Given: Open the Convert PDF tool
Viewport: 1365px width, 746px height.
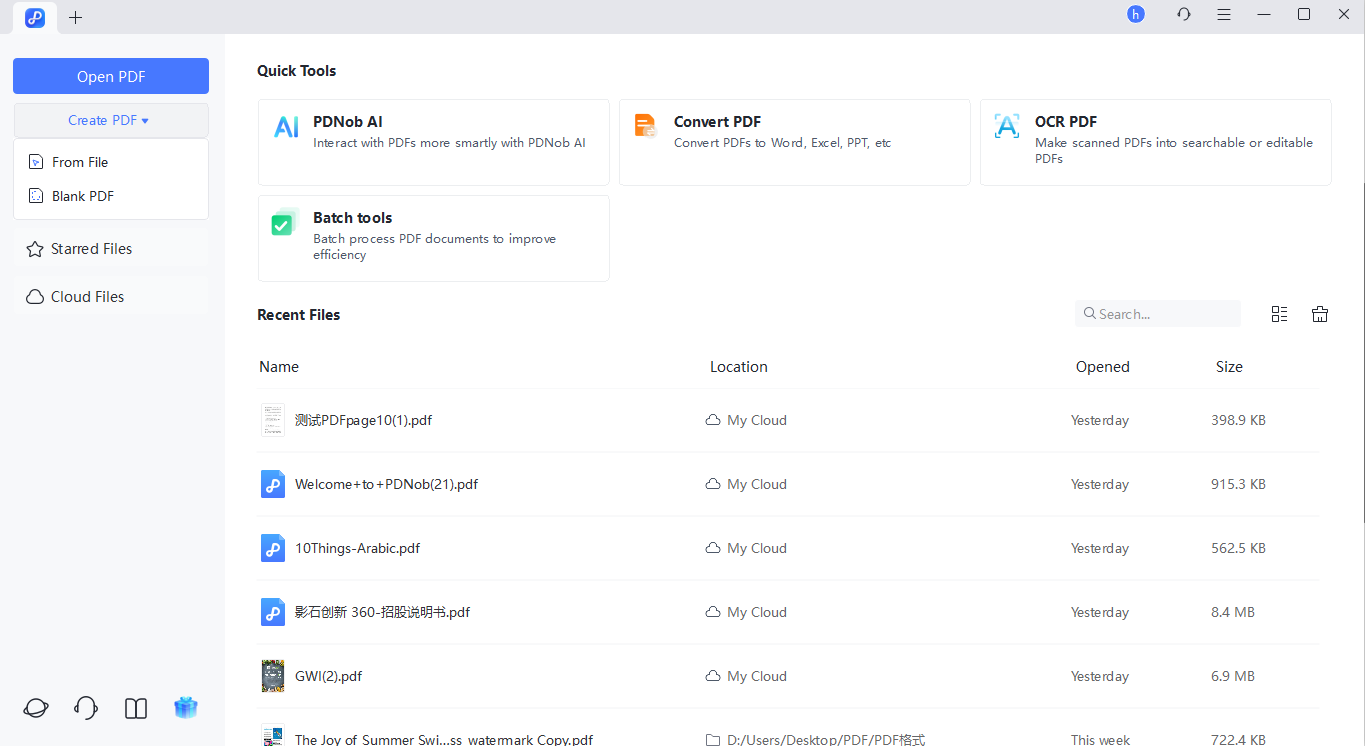Looking at the screenshot, I should pos(794,142).
